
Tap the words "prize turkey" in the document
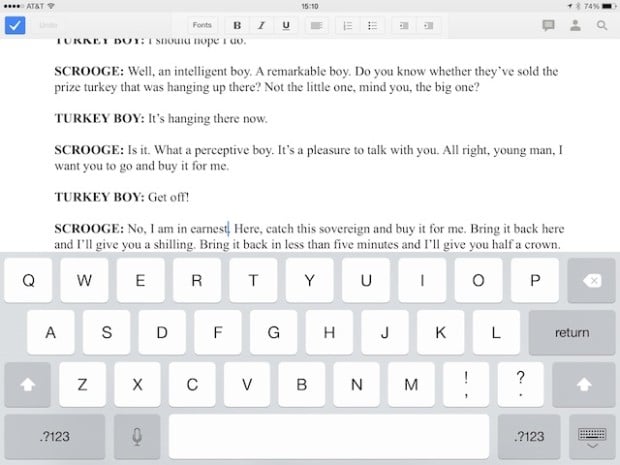click(85, 87)
